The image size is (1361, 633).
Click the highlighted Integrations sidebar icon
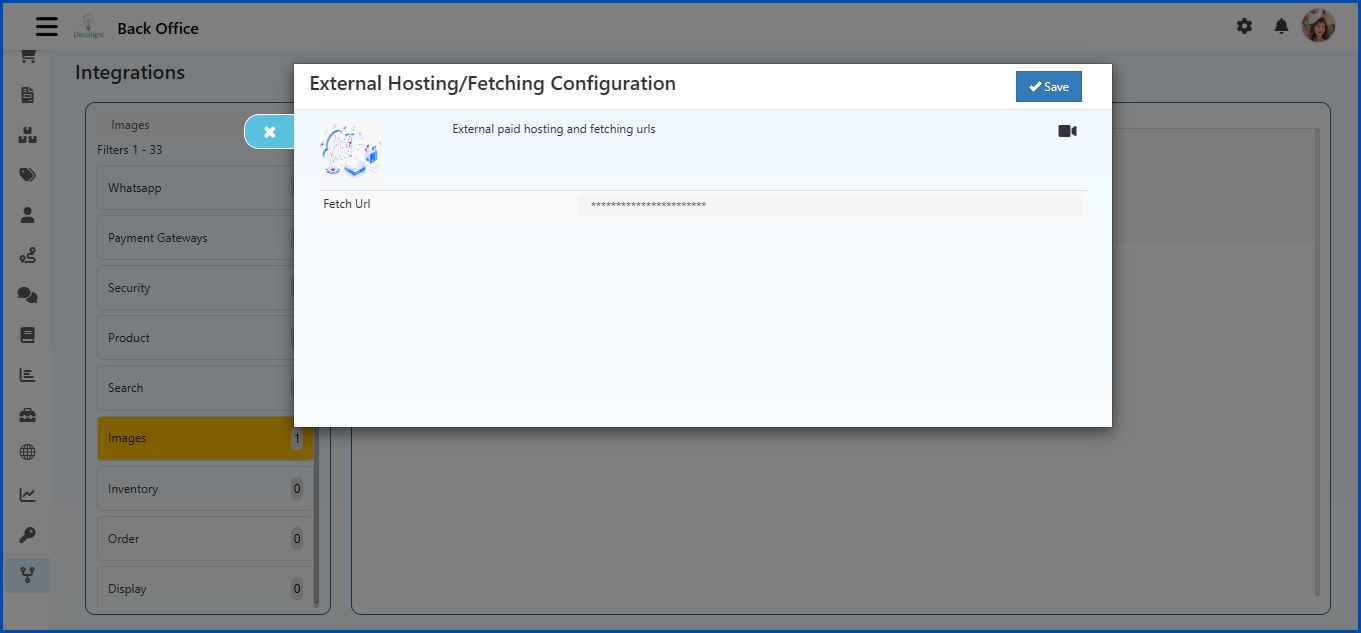27,574
